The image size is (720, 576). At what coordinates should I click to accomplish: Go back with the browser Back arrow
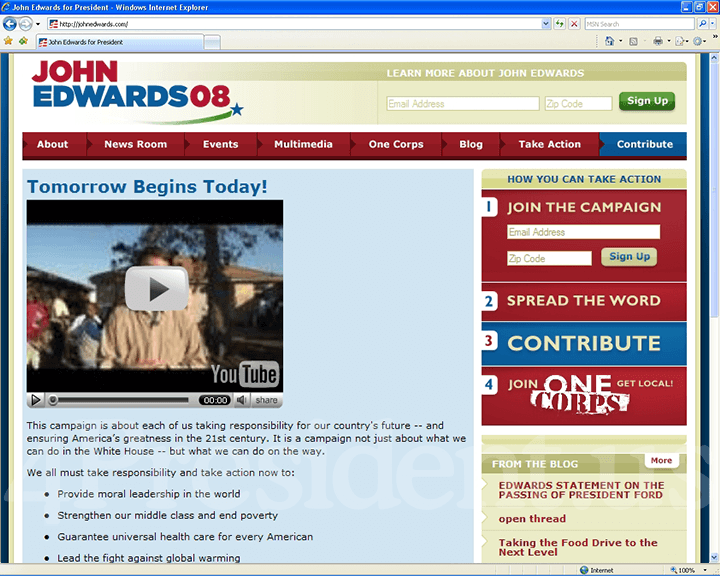click(10, 23)
